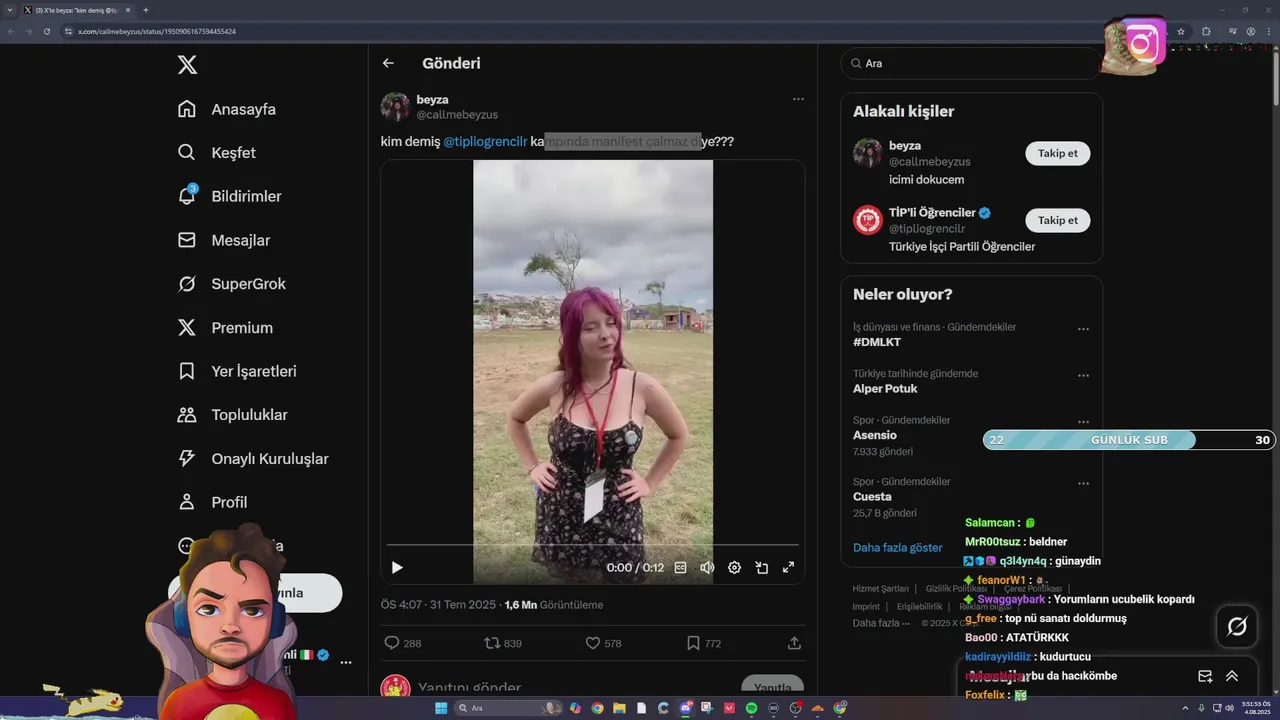The width and height of the screenshot is (1280, 720).
Task: Follow TİP'li Öğrenciler with Takip et
Action: tap(1057, 220)
